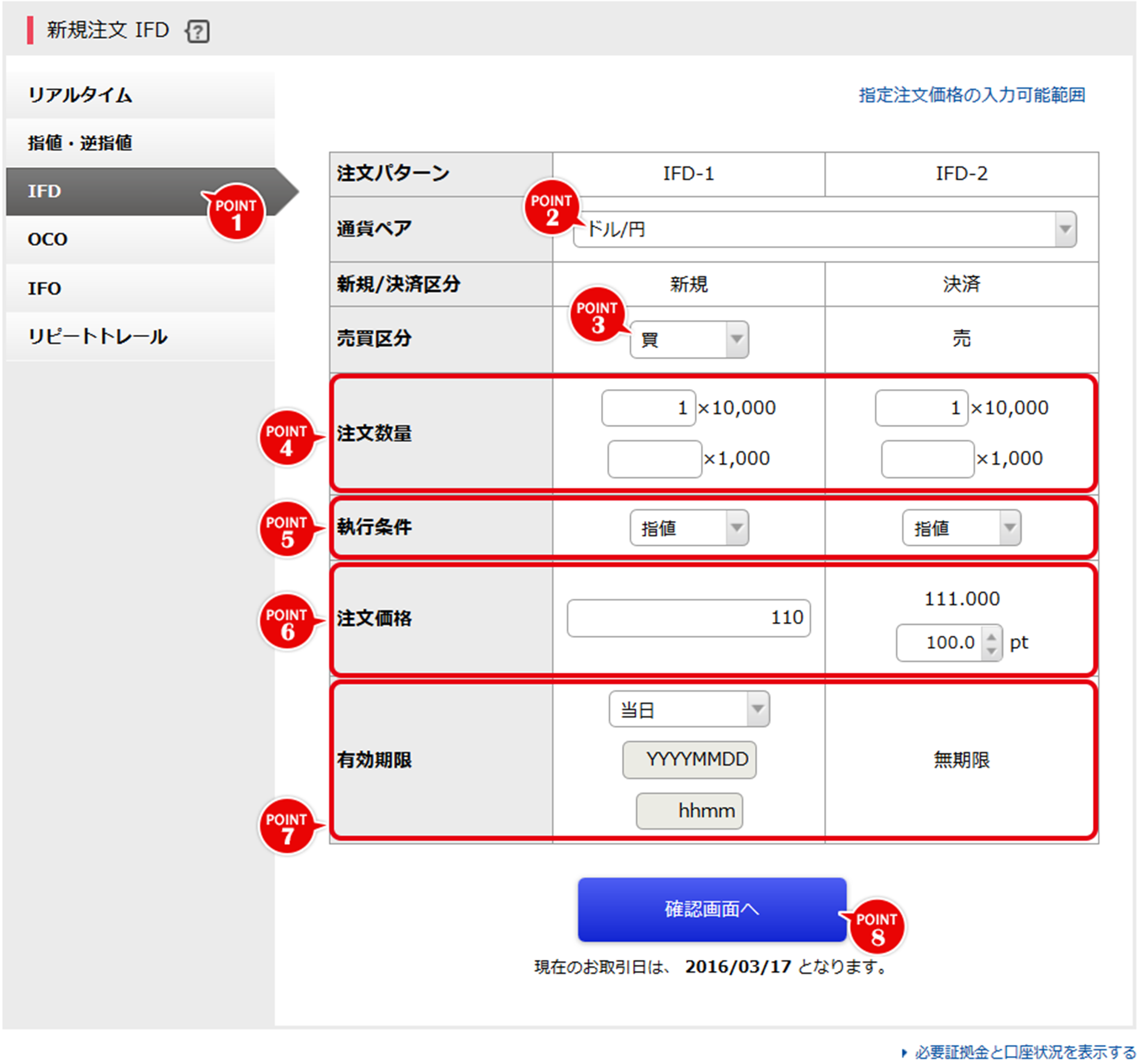Screen dimensions: 1139x1064
Task: Open the 売買区分 買 dropdown
Action: click(x=688, y=340)
